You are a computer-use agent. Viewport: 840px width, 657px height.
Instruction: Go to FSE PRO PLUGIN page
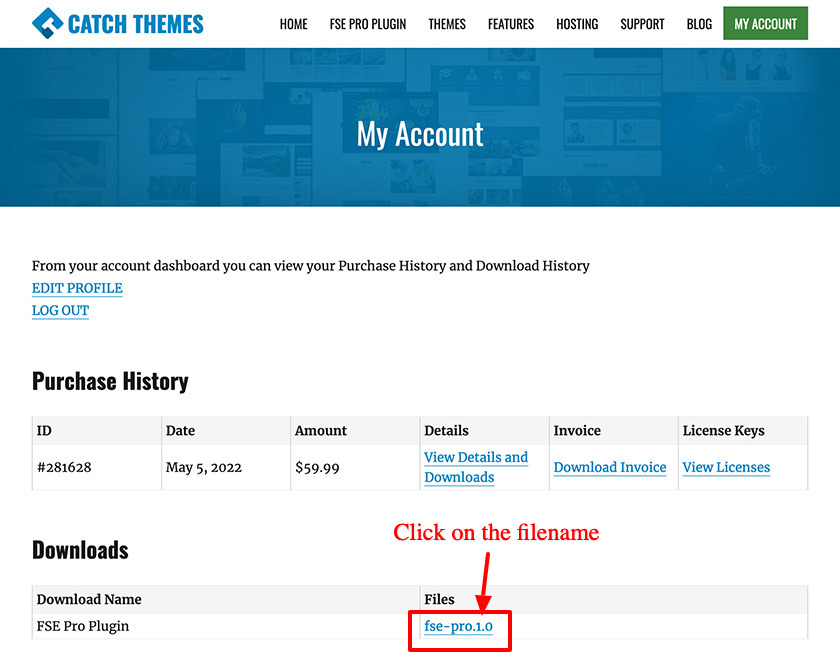point(368,24)
